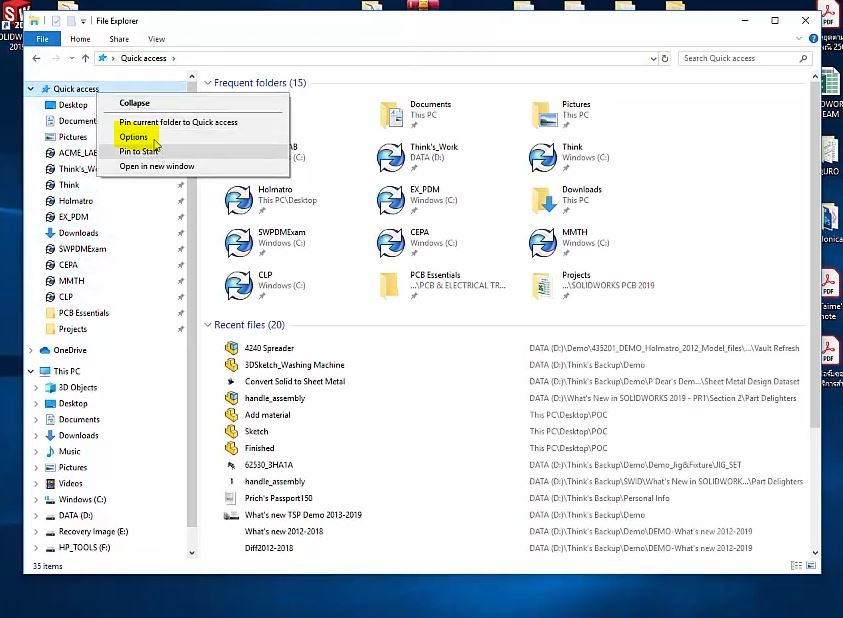
Task: Choose Pin to Start in context menu
Action: (194, 151)
